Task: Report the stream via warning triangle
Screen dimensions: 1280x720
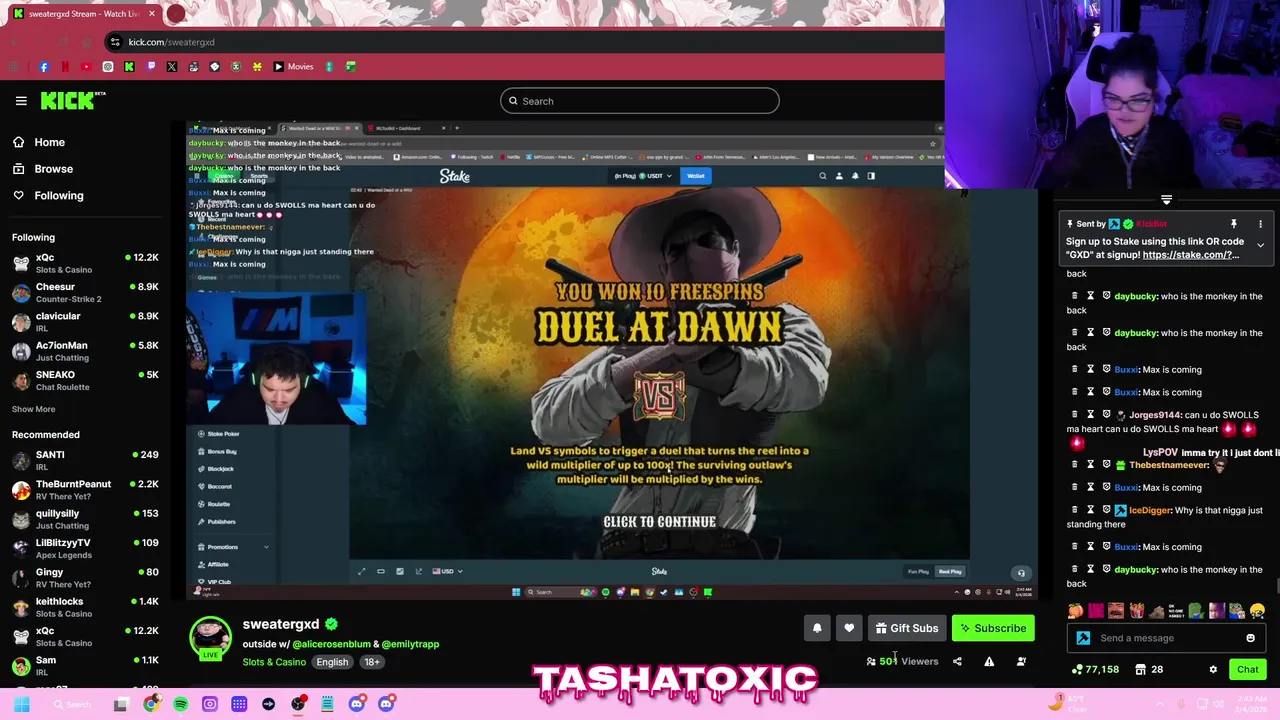Action: coord(989,661)
